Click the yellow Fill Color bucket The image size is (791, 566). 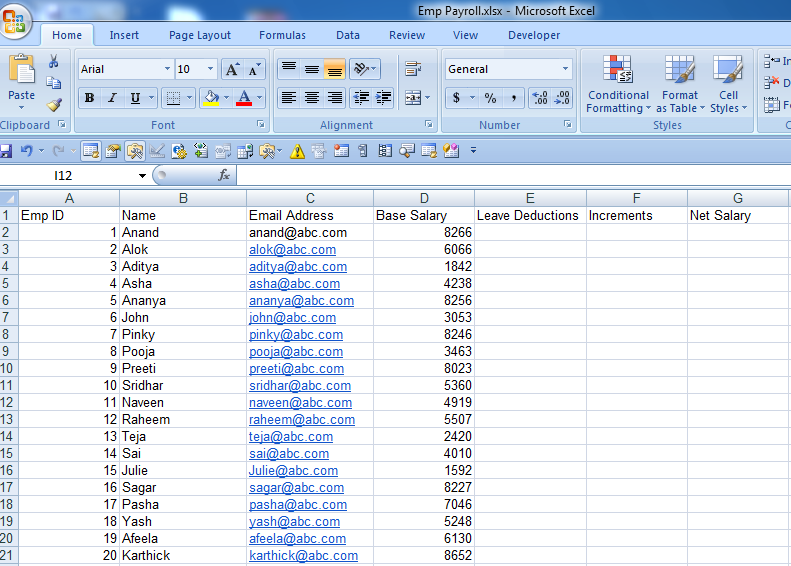(x=210, y=98)
